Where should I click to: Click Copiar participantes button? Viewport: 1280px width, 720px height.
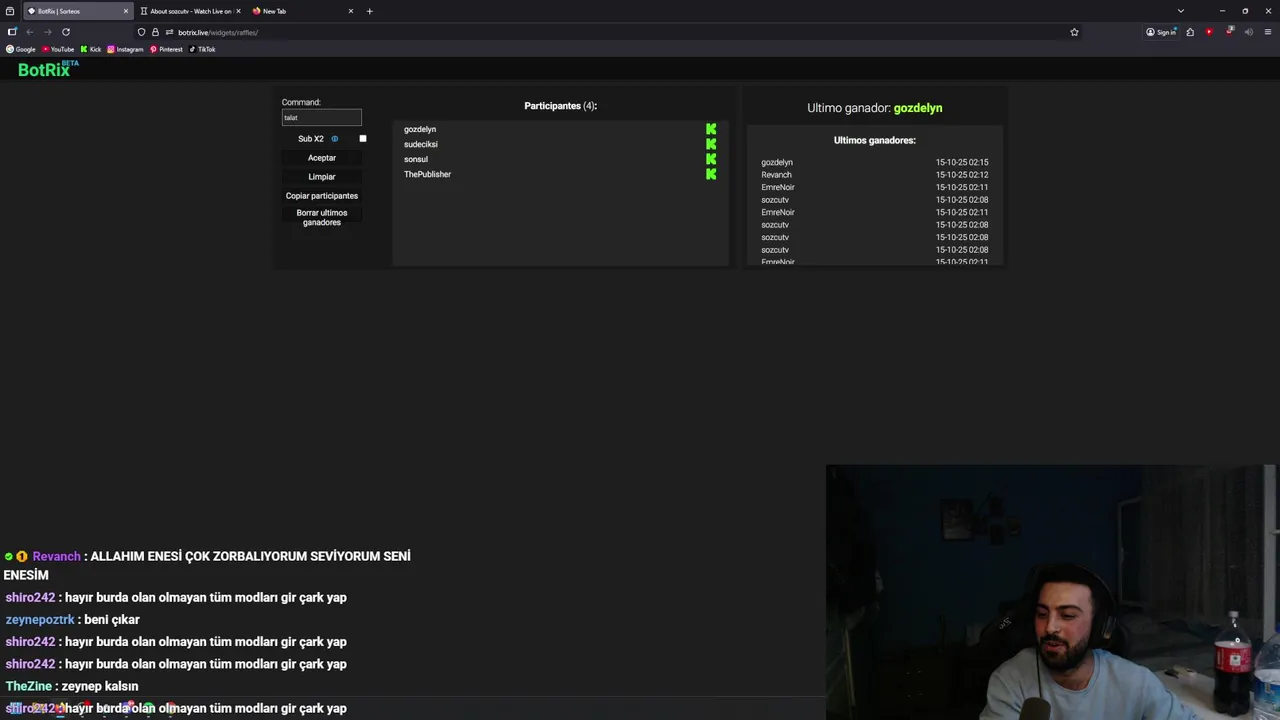pos(322,196)
